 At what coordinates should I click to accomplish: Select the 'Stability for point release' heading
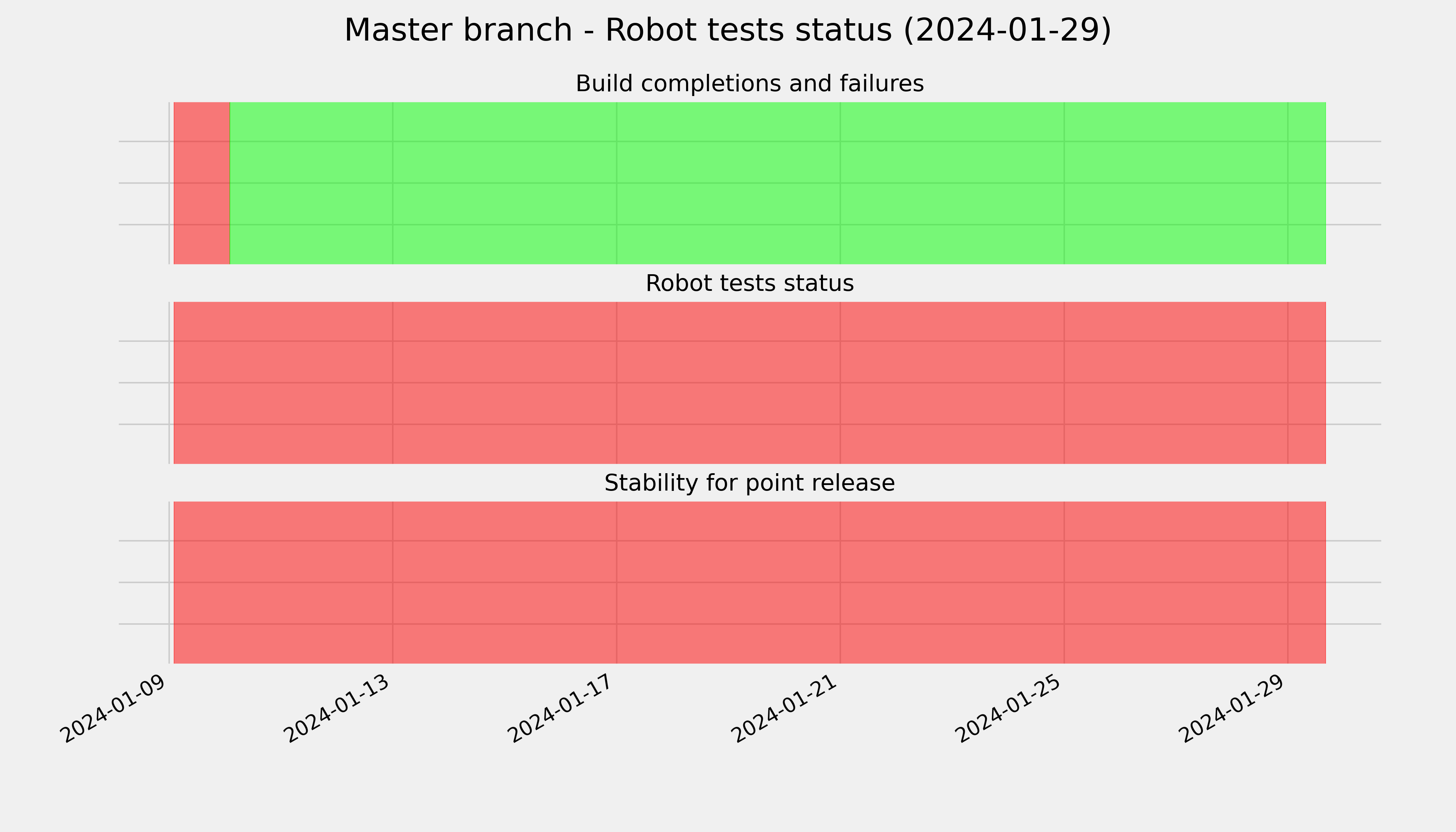pyautogui.click(x=749, y=484)
